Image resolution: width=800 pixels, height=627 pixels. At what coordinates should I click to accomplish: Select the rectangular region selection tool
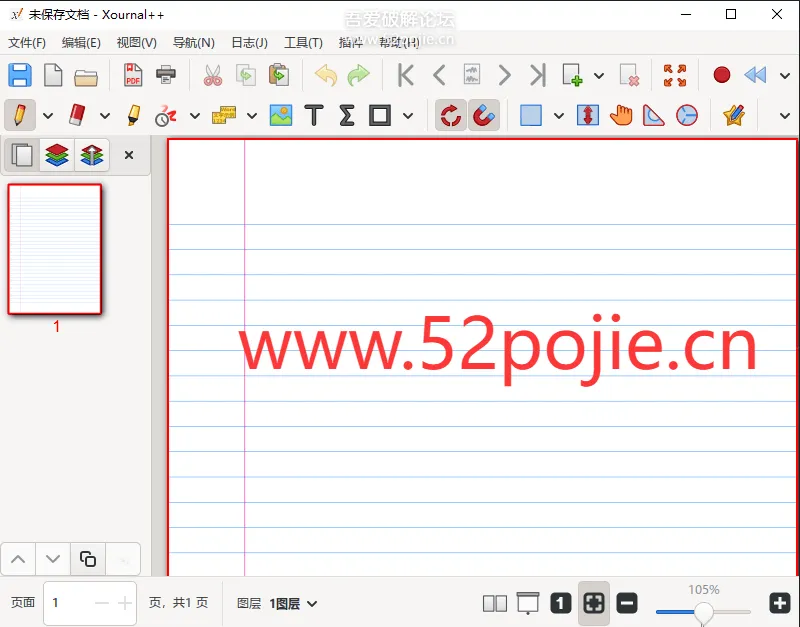click(531, 115)
